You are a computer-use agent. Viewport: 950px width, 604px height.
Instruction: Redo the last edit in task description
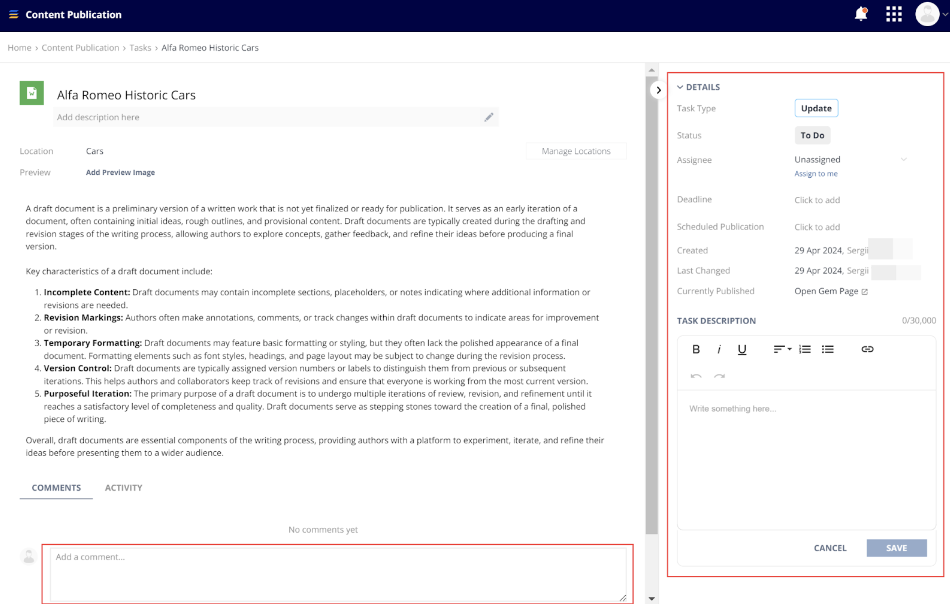(719, 376)
